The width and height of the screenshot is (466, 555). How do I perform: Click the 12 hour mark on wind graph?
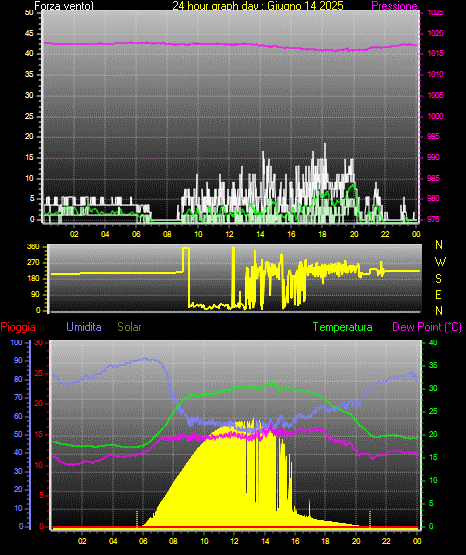click(x=229, y=234)
